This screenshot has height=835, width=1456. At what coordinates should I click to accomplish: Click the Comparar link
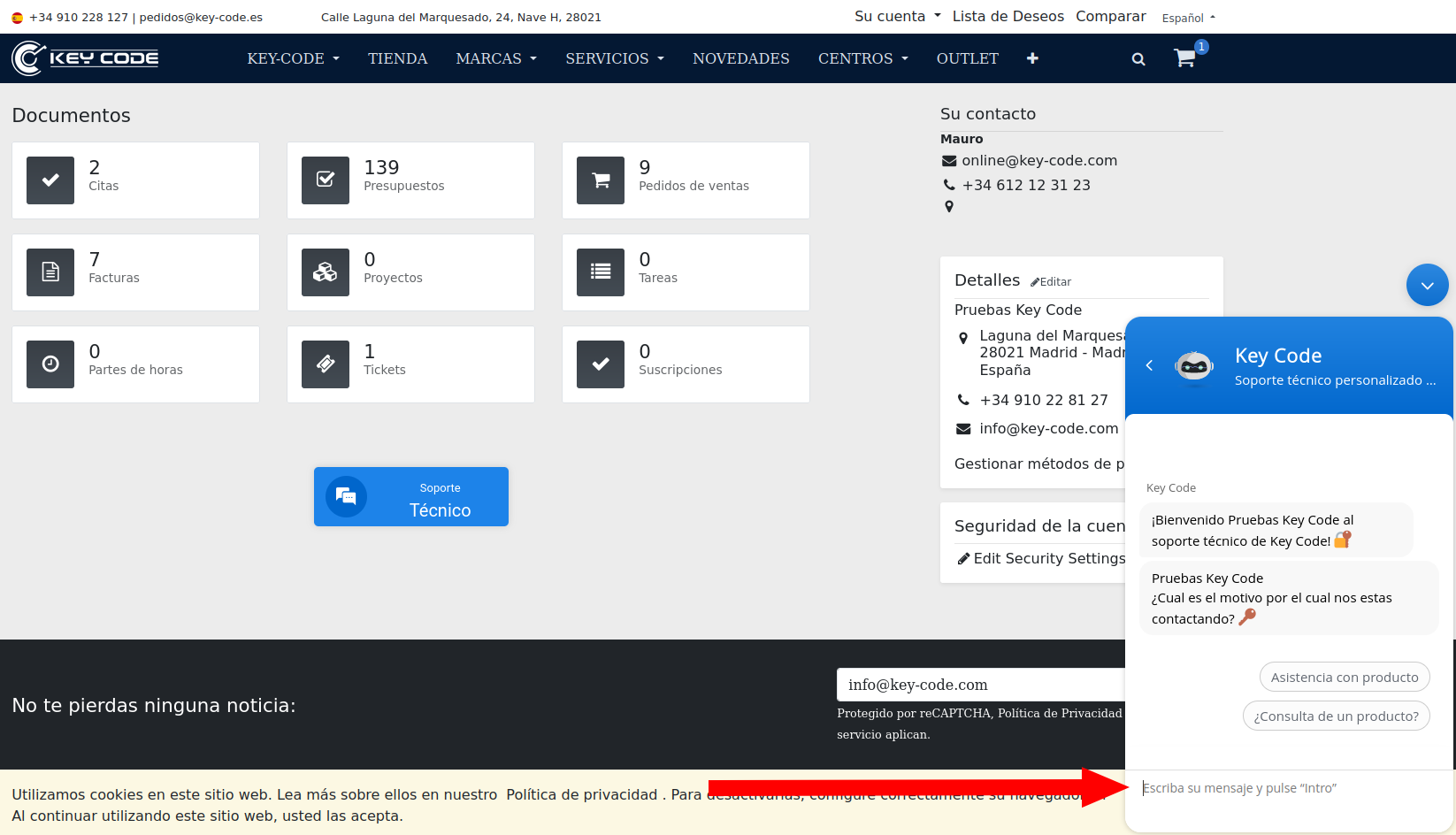[1110, 17]
